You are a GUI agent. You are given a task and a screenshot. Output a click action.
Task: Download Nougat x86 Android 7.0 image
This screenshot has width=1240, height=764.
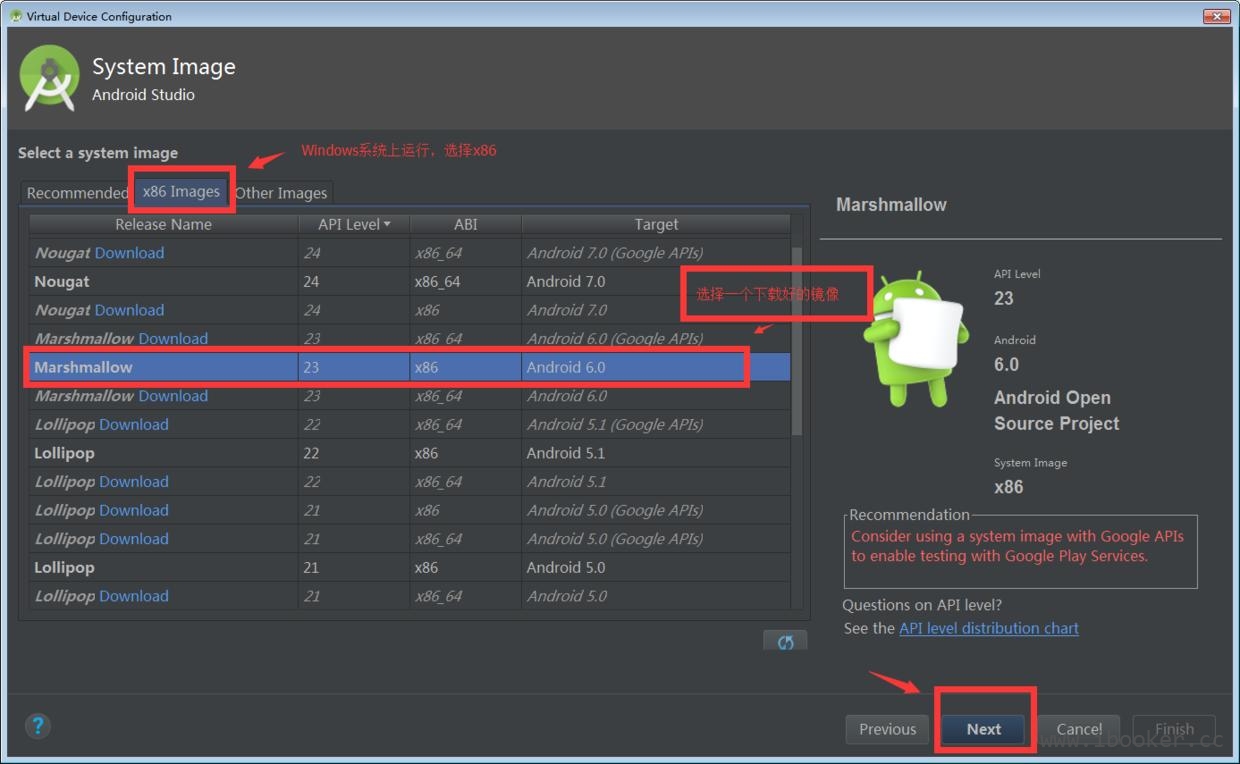130,310
